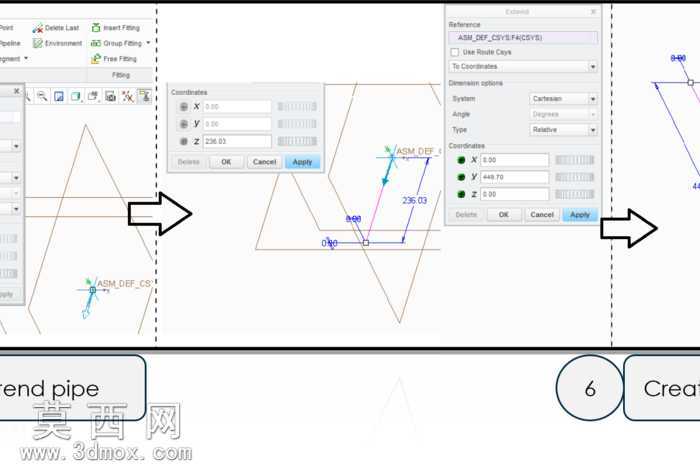Click the Fitting ribbon group label

click(x=121, y=75)
